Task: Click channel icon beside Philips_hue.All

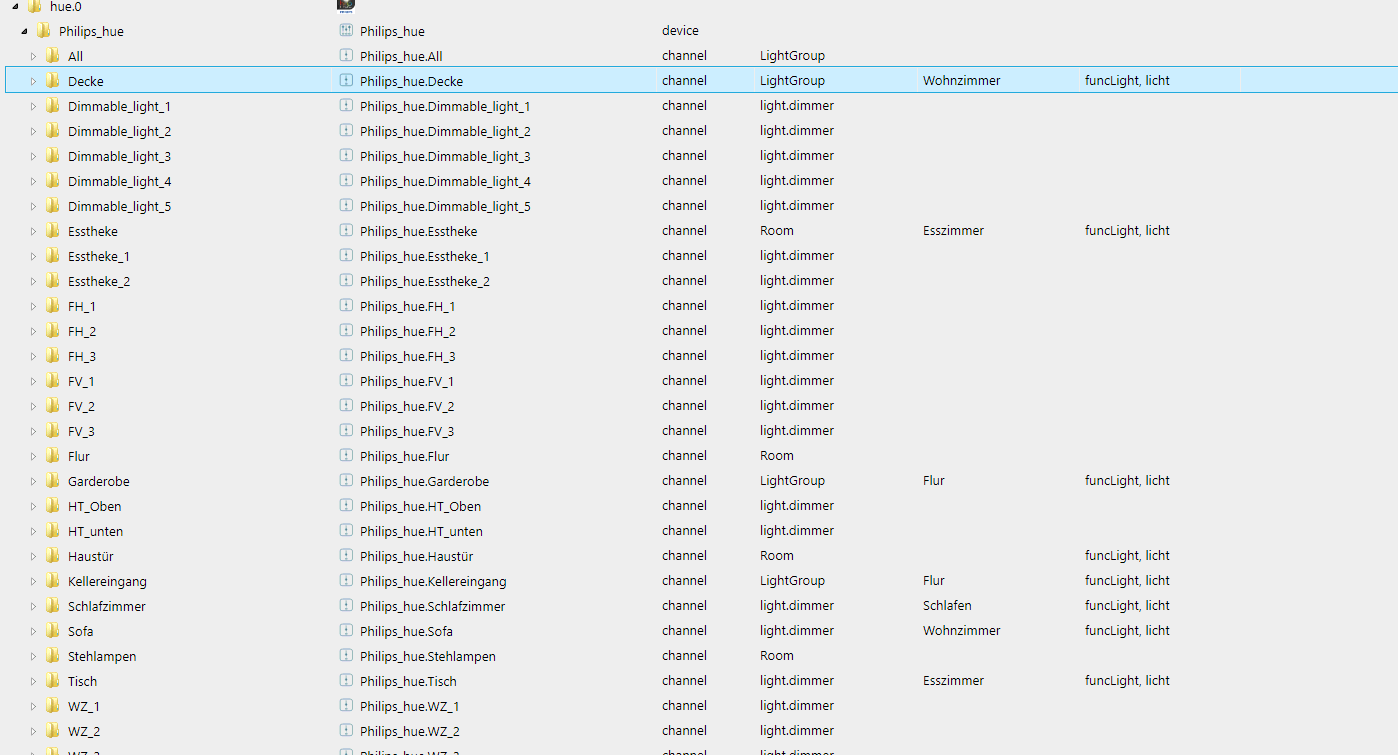Action: [346, 56]
